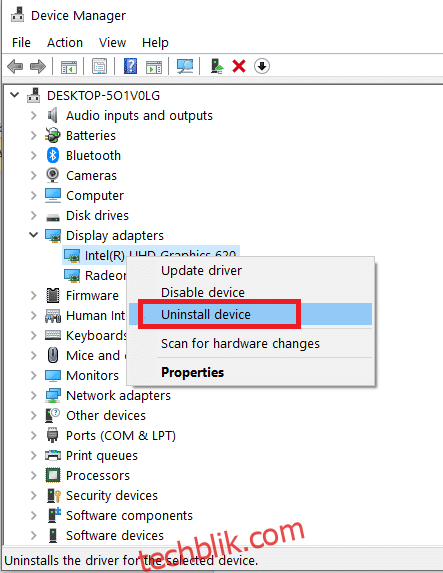443x573 pixels.
Task: Choose Scan for hardware changes menu entry
Action: (x=250, y=344)
